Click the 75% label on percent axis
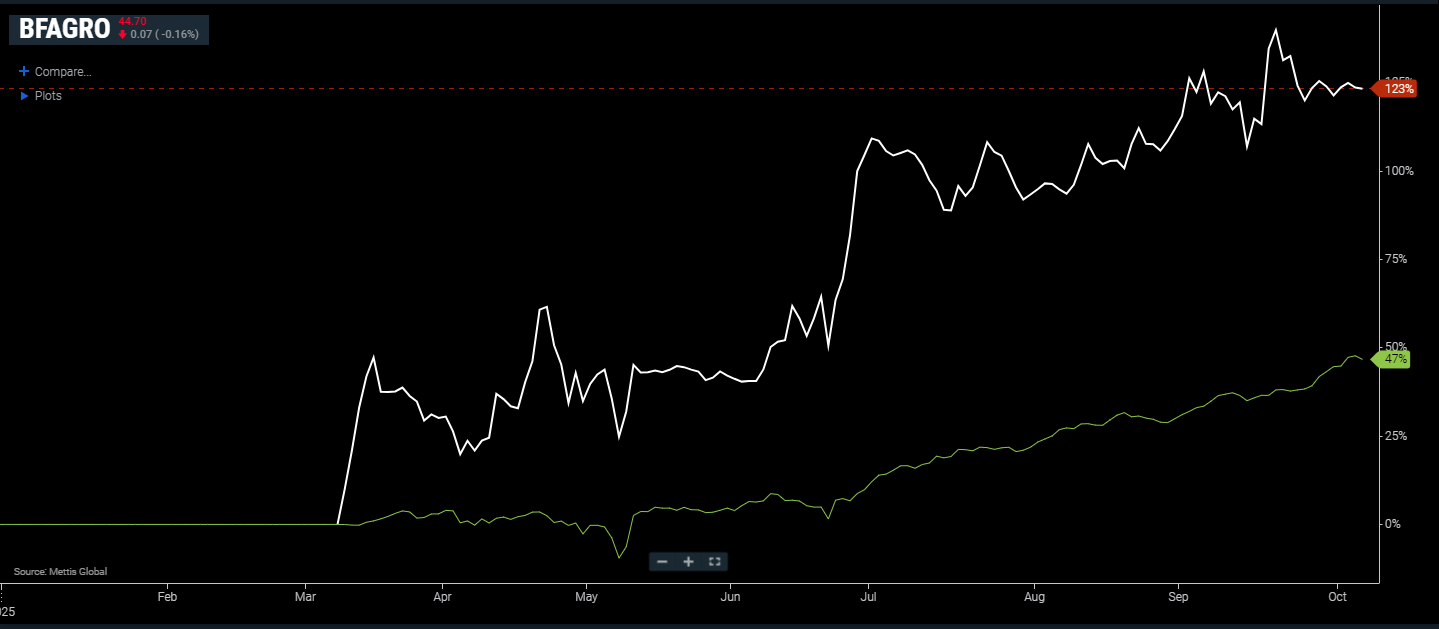1439x629 pixels. point(1400,259)
